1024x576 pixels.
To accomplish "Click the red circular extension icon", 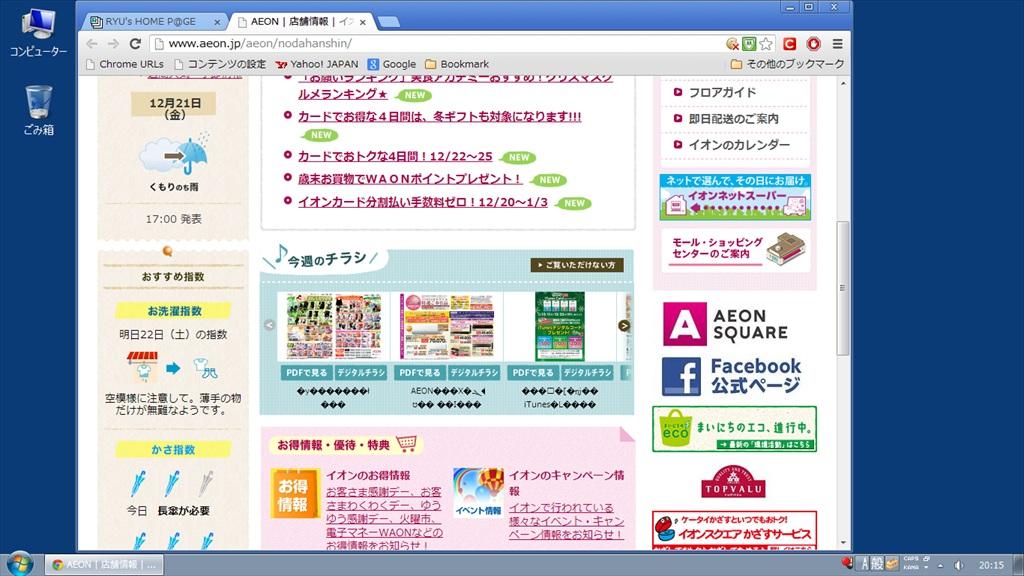I will (813, 44).
